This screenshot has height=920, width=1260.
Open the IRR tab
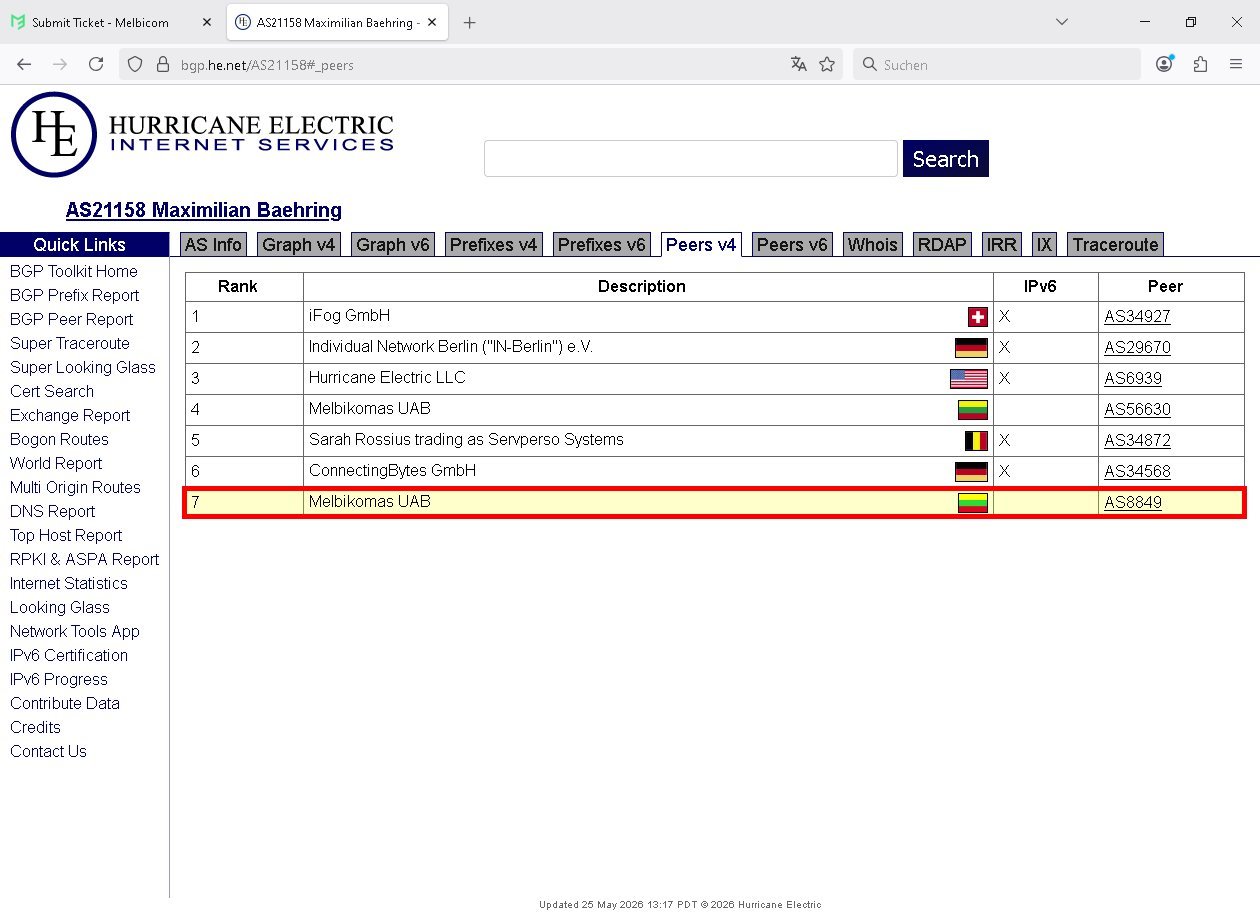point(1002,245)
